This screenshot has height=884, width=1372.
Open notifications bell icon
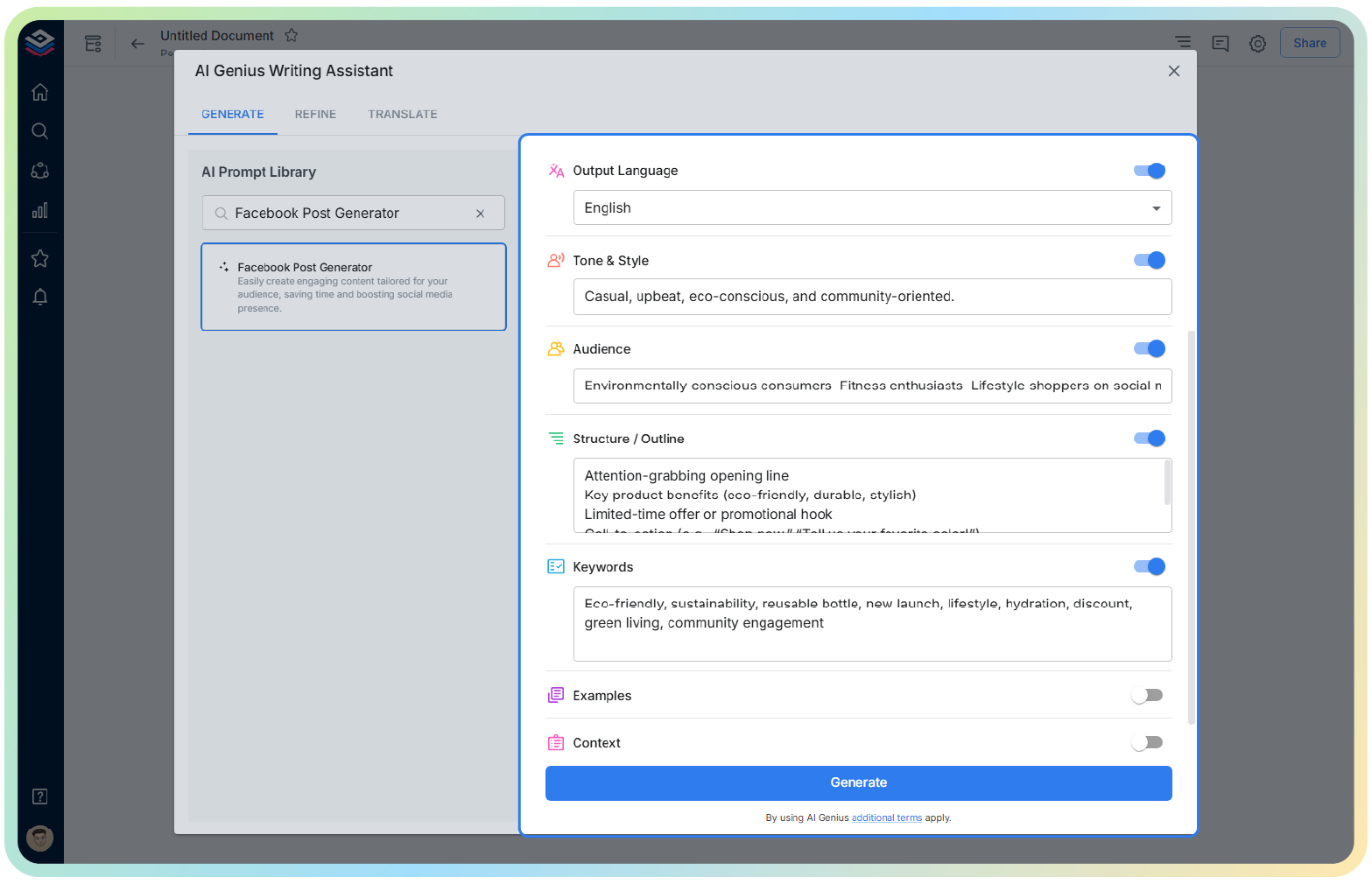[x=39, y=298]
